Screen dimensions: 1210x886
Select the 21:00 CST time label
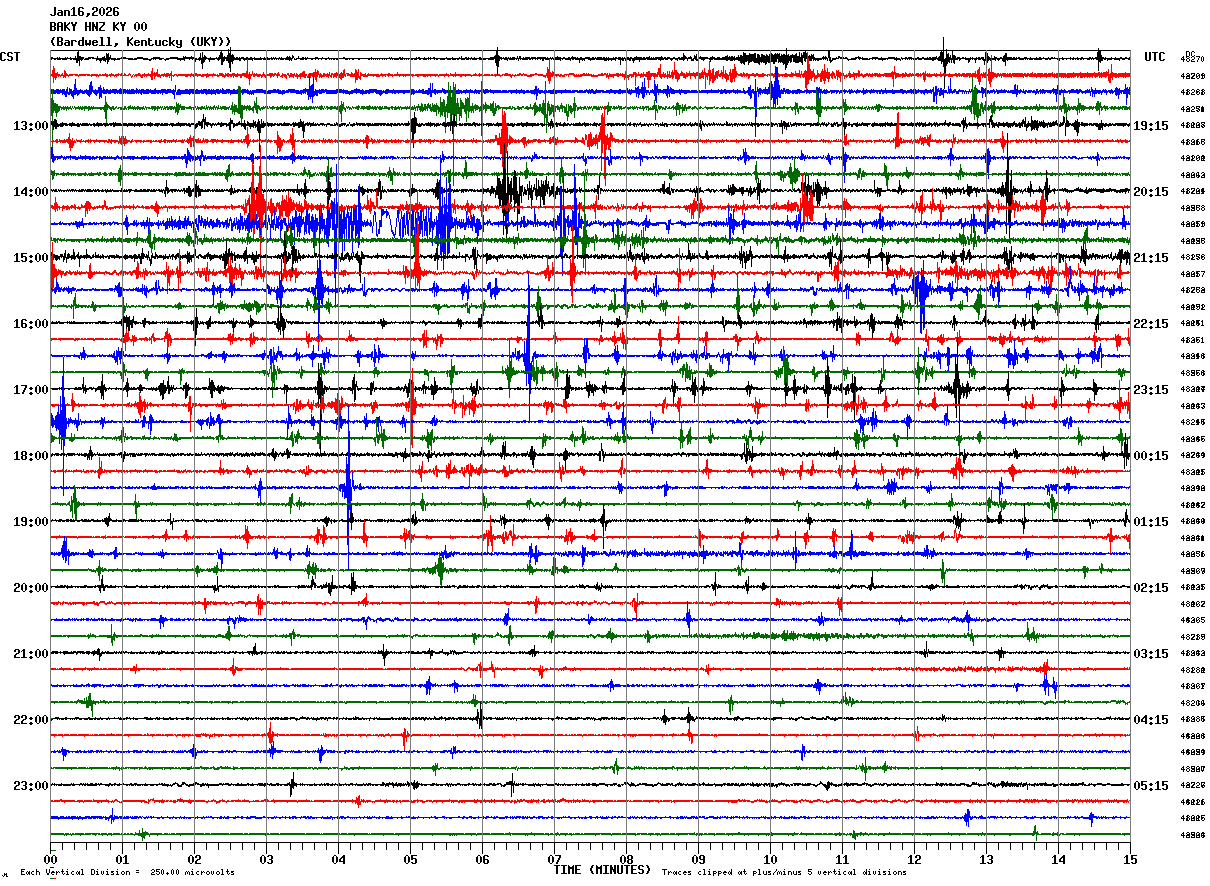coord(31,654)
